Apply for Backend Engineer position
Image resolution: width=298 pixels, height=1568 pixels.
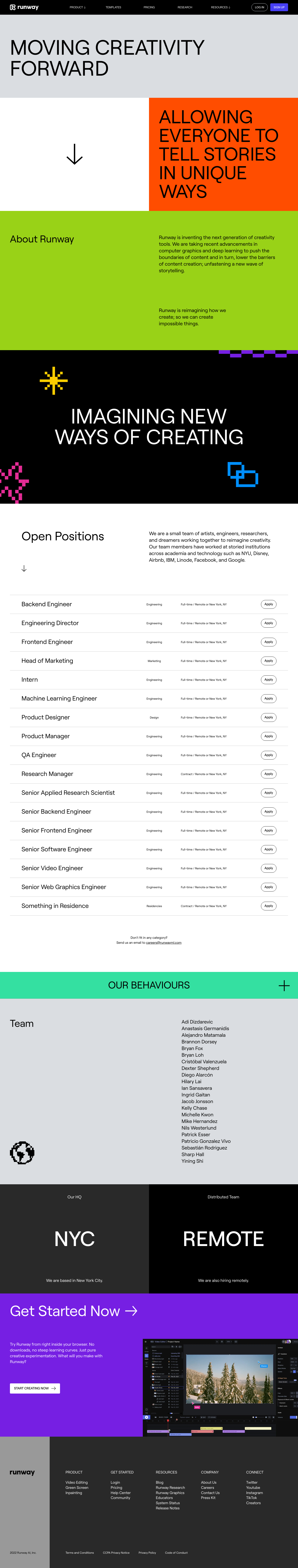[x=268, y=604]
